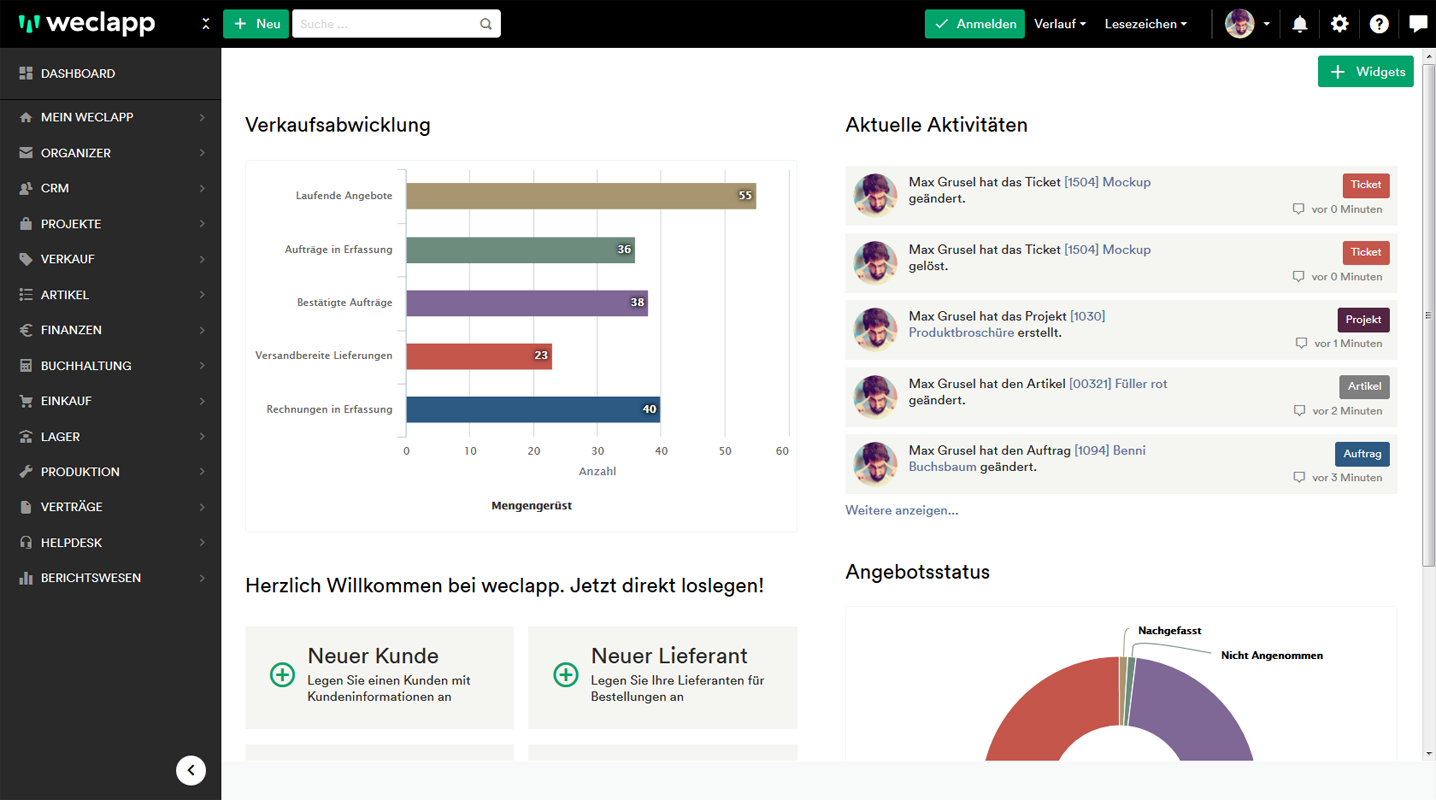Open the notifications bell icon
1436x800 pixels.
[1299, 24]
